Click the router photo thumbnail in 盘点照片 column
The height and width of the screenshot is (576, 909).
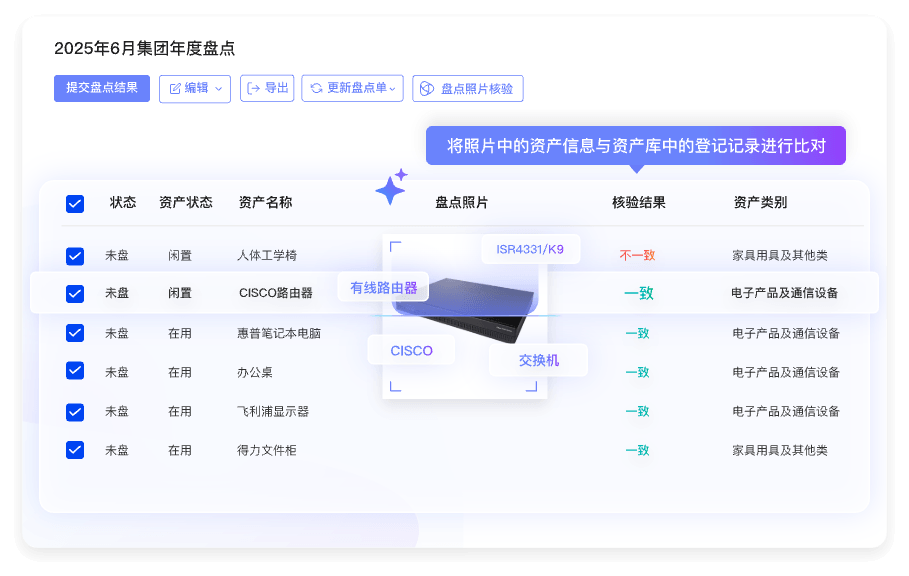click(463, 313)
